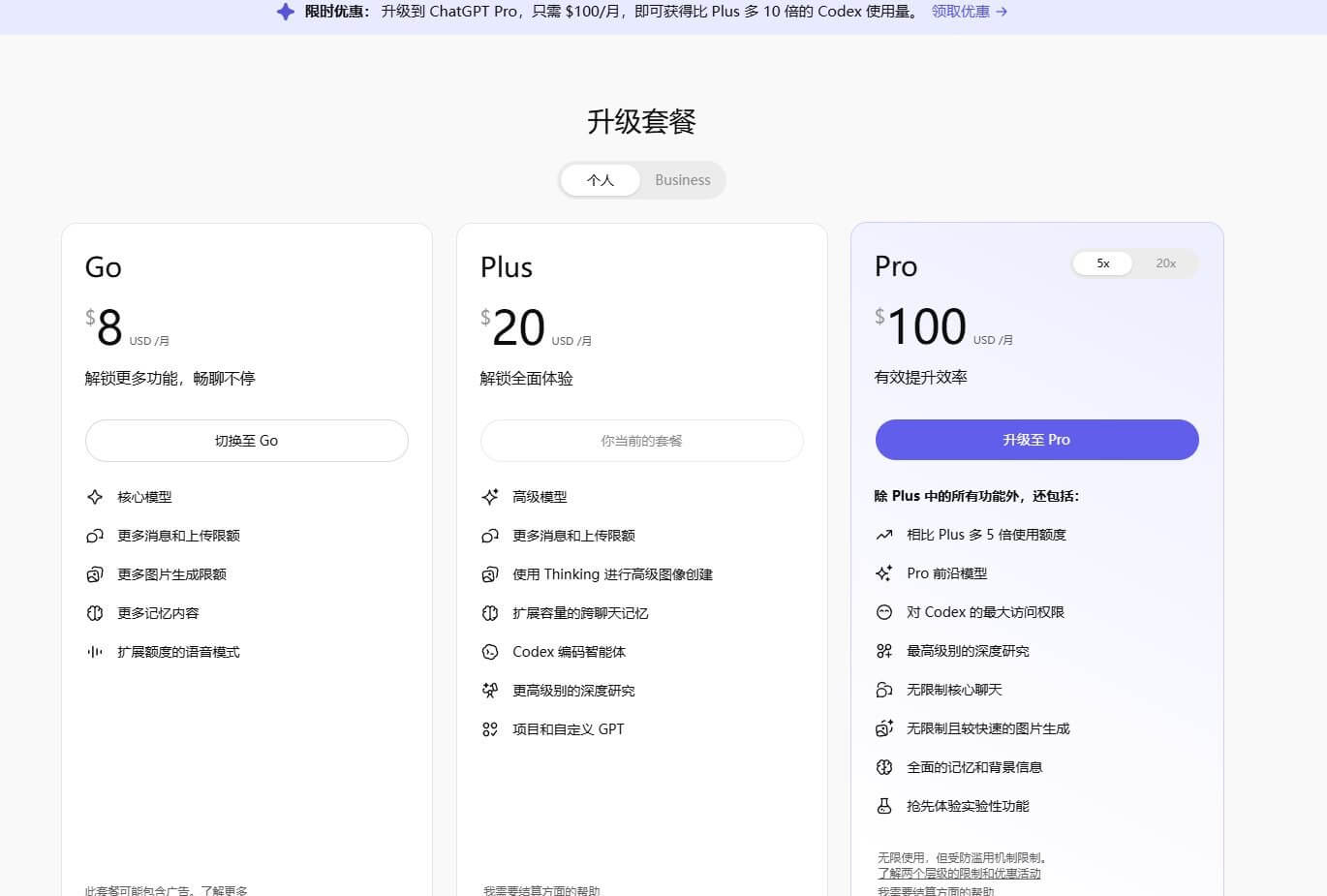Image resolution: width=1327 pixels, height=896 pixels.
Task: Click the Codex 编码智能体 icon
Action: (490, 652)
